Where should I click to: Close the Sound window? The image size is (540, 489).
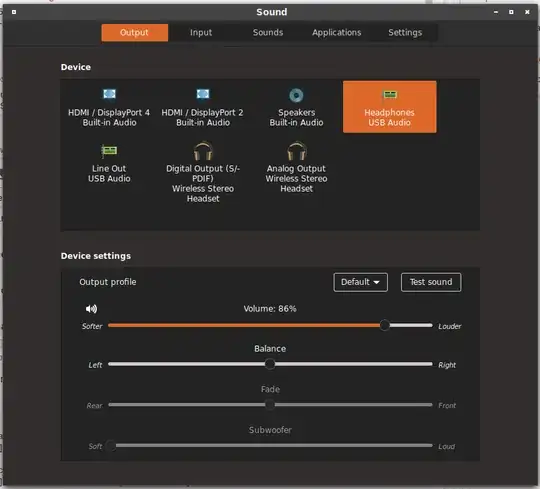(x=527, y=12)
